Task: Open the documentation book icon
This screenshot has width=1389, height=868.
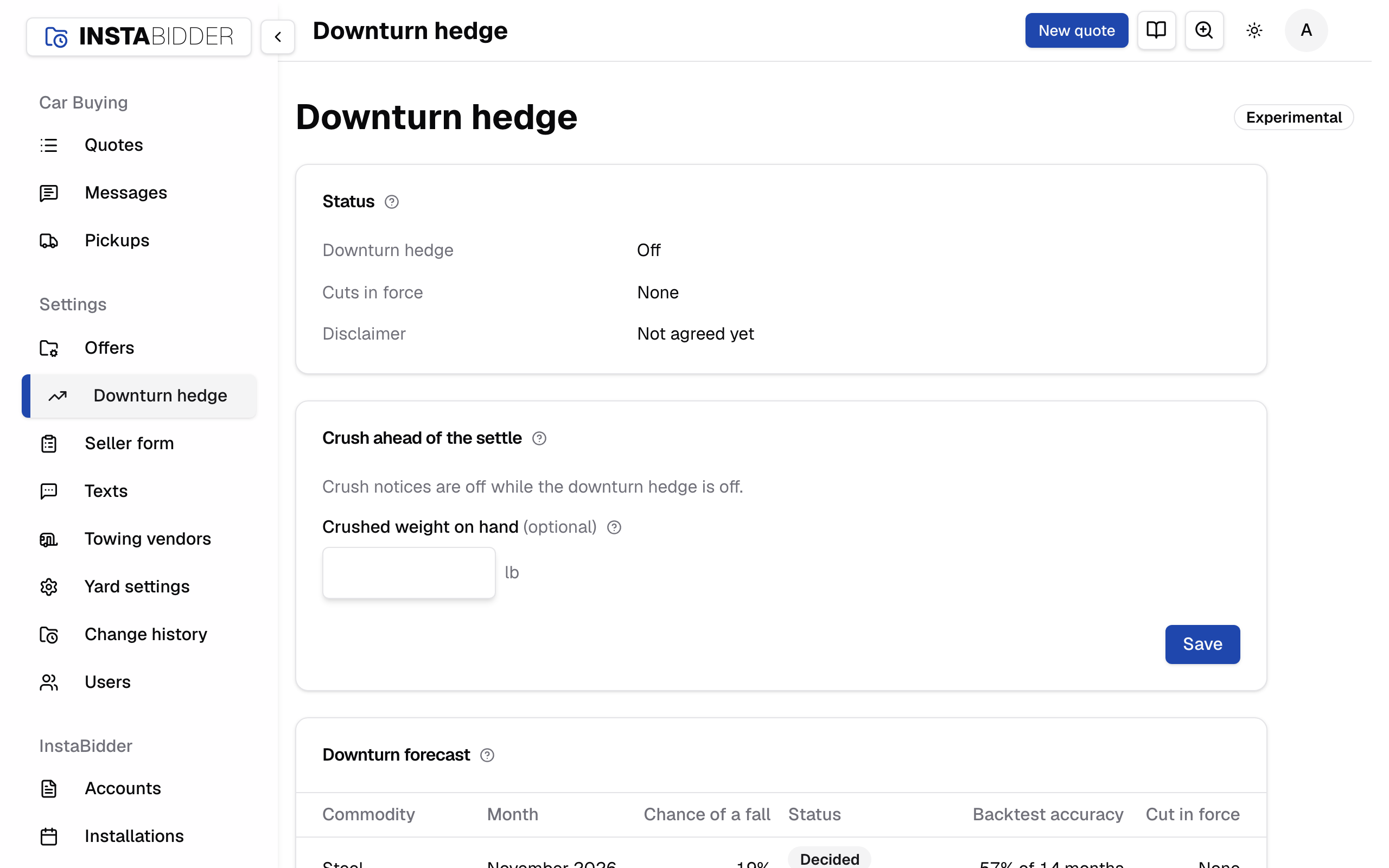Action: 1156,30
